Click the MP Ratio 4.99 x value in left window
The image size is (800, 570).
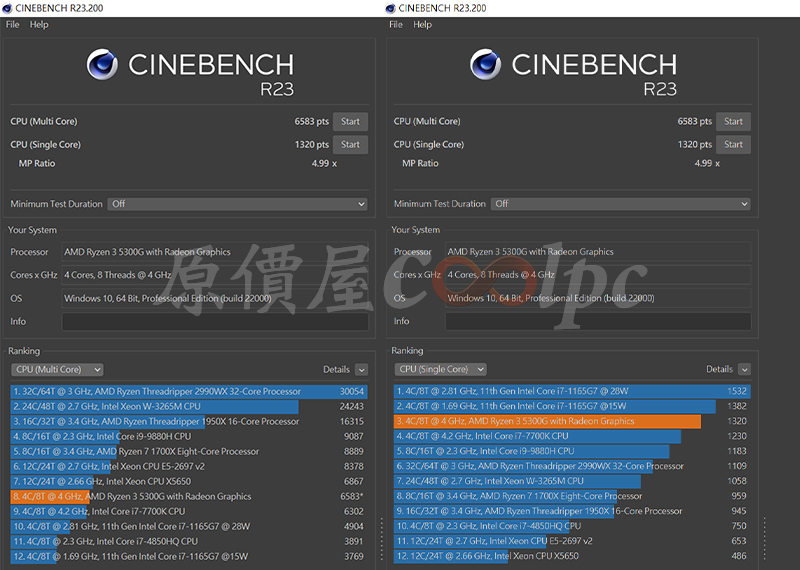click(324, 163)
